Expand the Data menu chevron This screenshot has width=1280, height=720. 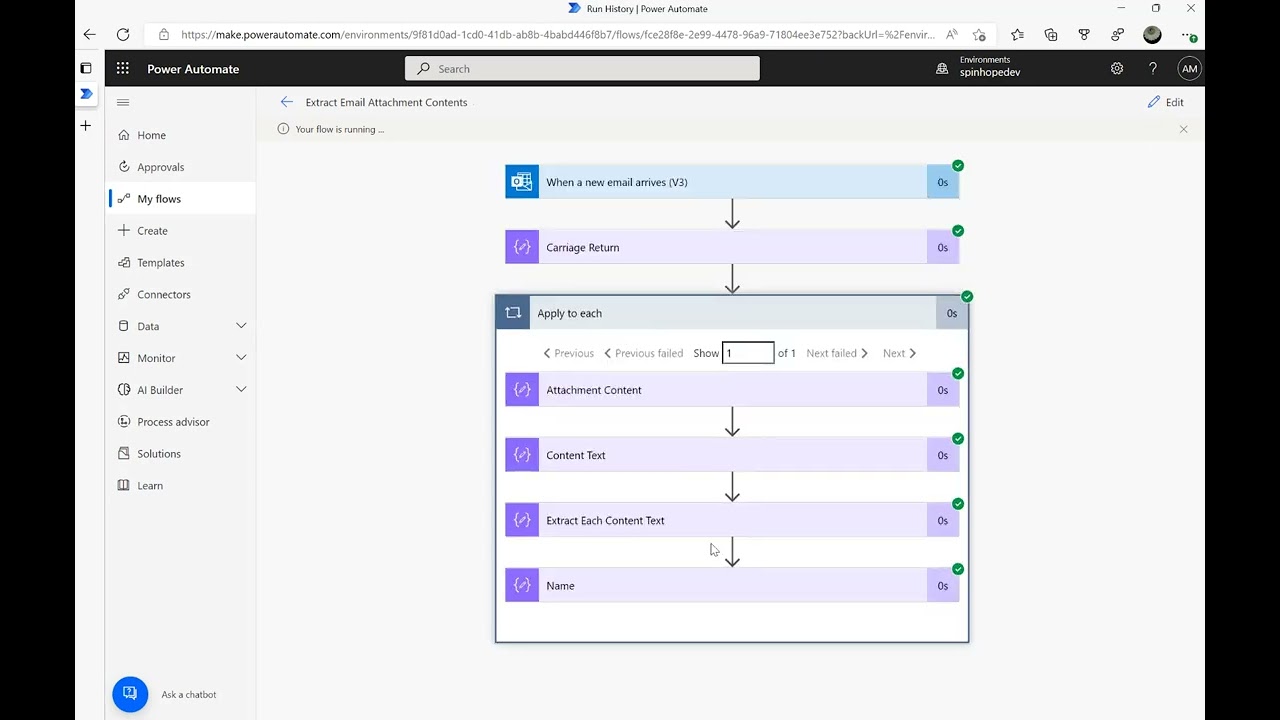click(241, 326)
